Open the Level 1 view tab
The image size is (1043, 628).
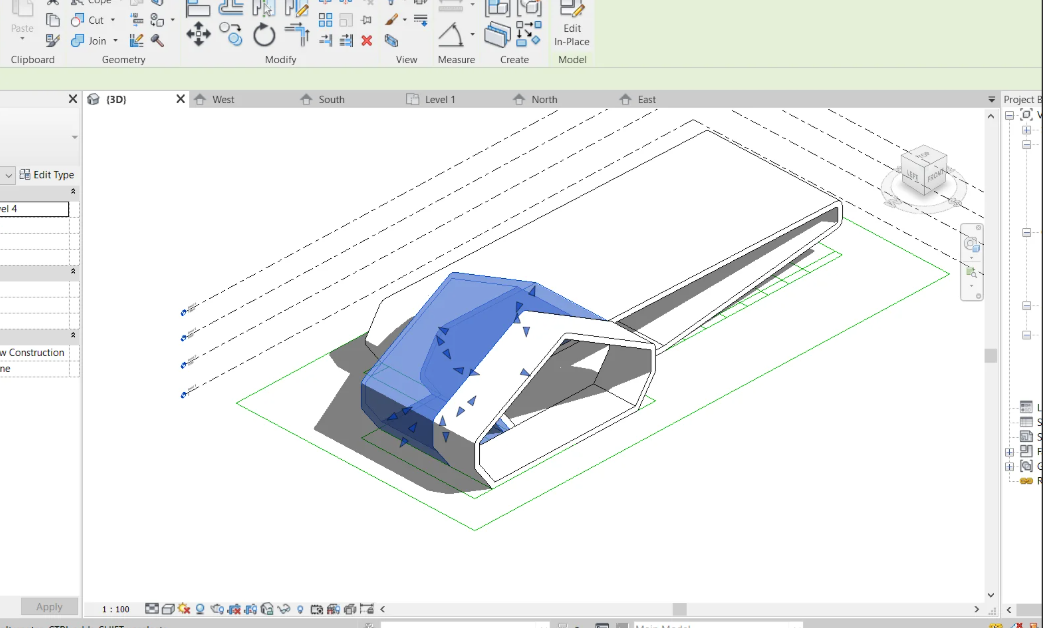pos(440,99)
